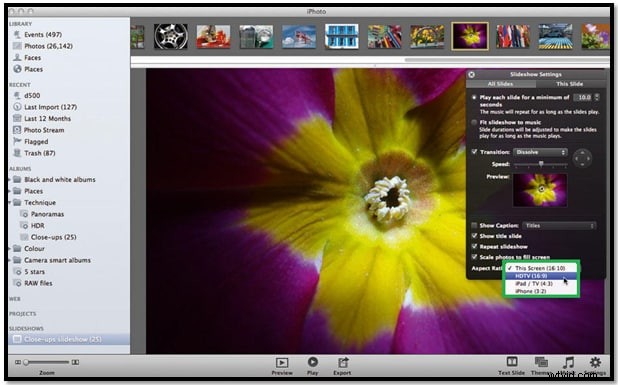The width and height of the screenshot is (618, 385).
Task: Select 'Play each slide for a minimum' radio
Action: click(474, 97)
